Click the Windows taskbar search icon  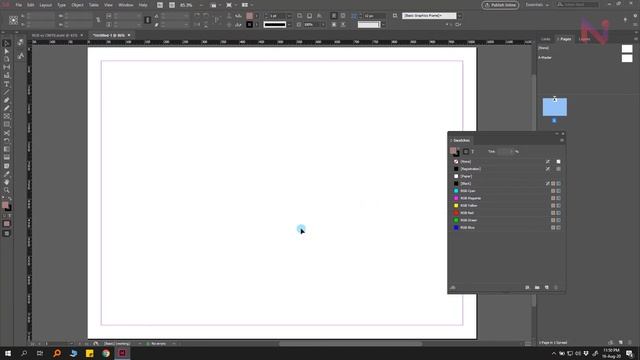24,353
